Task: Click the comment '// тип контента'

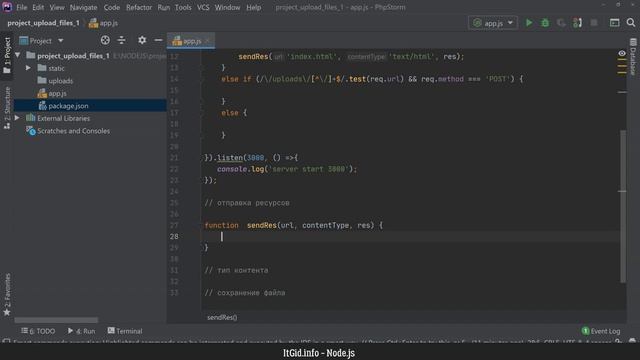Action: click(x=236, y=270)
